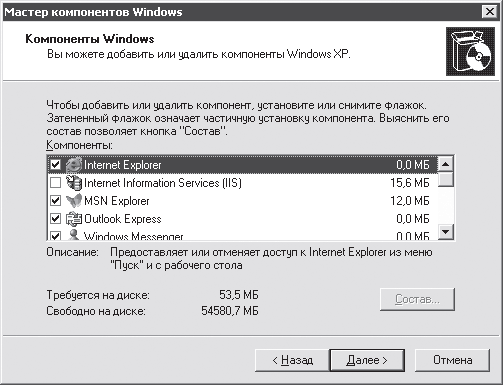
Task: Click the MSN Explorer butterfly icon
Action: pyautogui.click(x=74, y=201)
